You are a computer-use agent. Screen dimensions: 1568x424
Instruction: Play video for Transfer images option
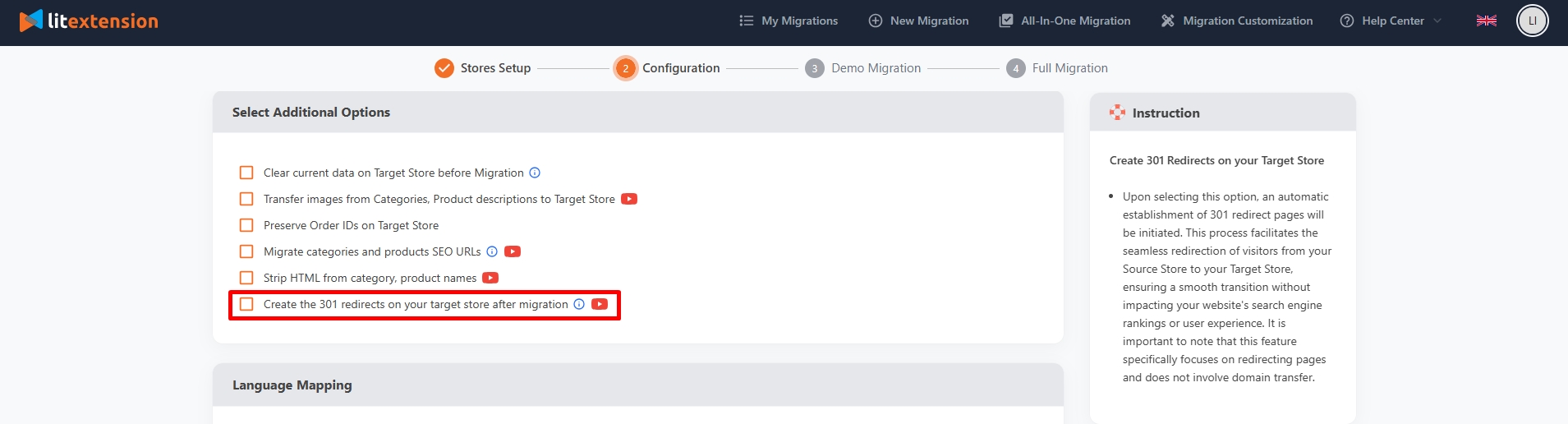629,199
